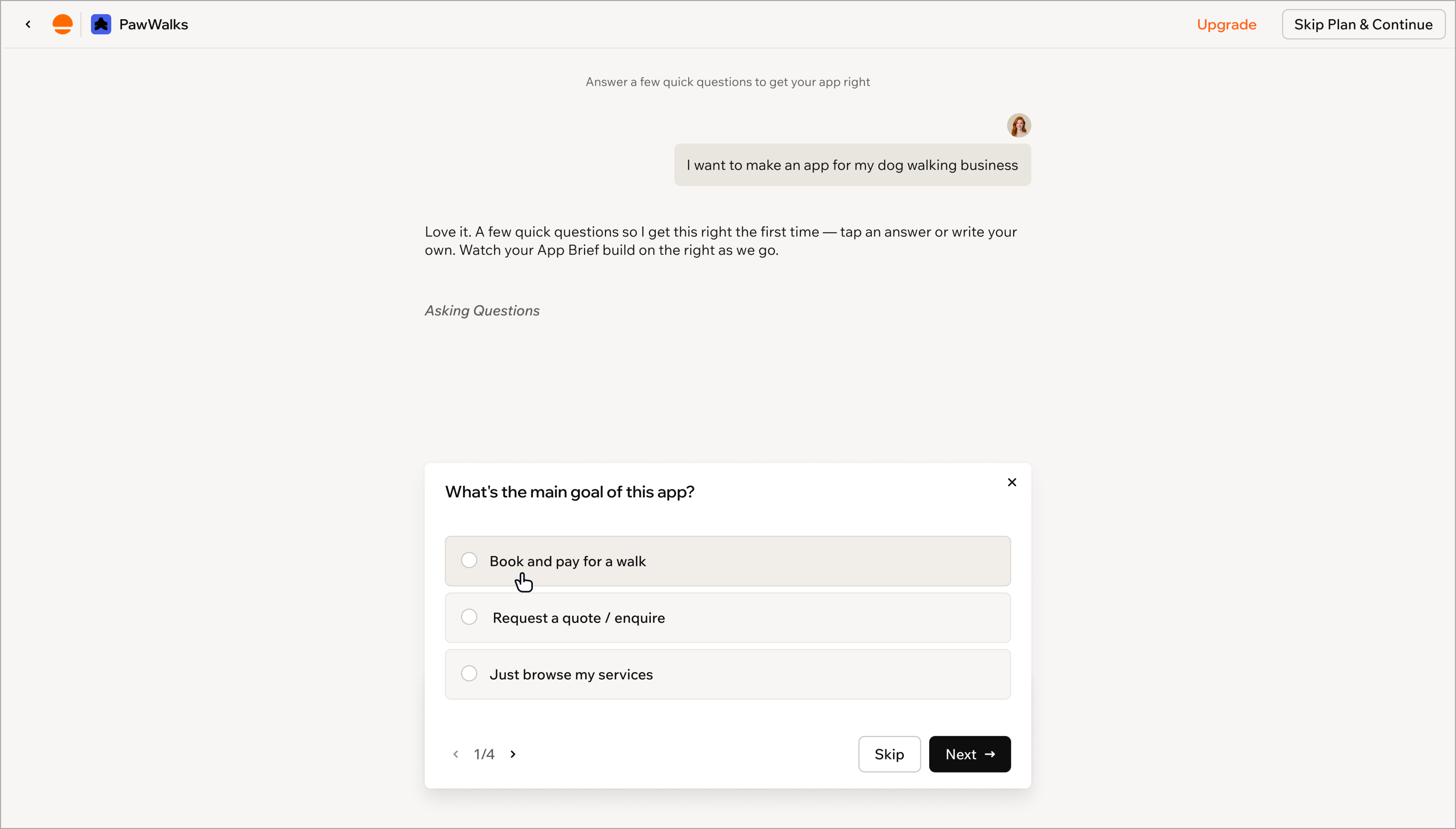
Task: Choose the Request a quote / enquire option
Action: (x=727, y=618)
